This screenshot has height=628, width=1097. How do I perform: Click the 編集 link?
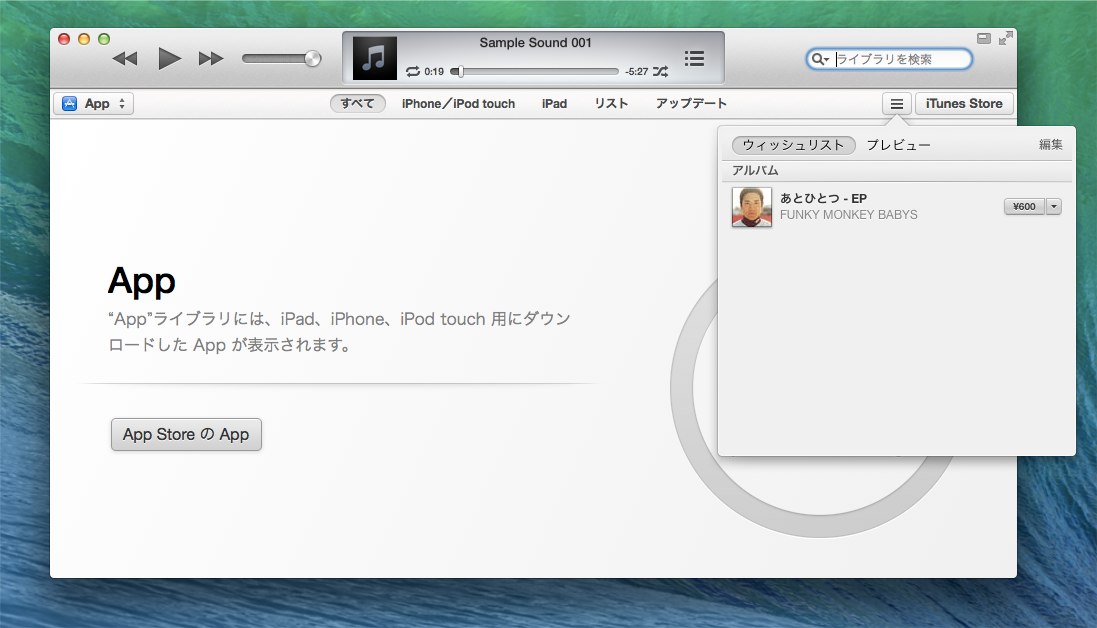point(1050,145)
